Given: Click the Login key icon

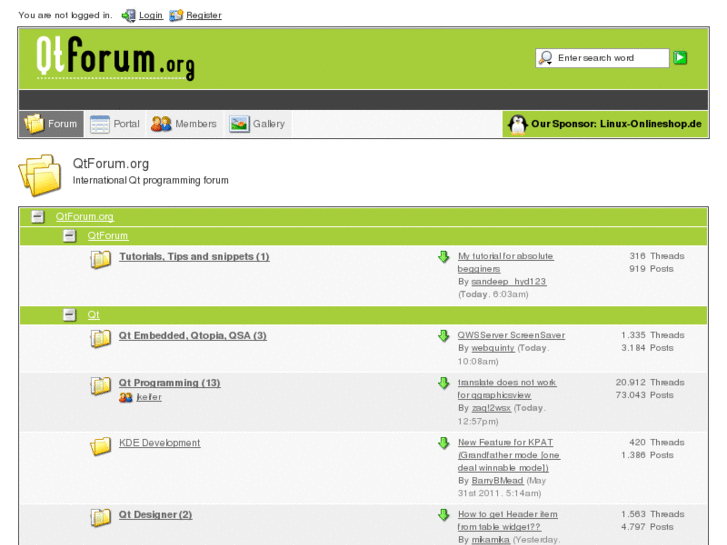Looking at the screenshot, I should coord(128,16).
